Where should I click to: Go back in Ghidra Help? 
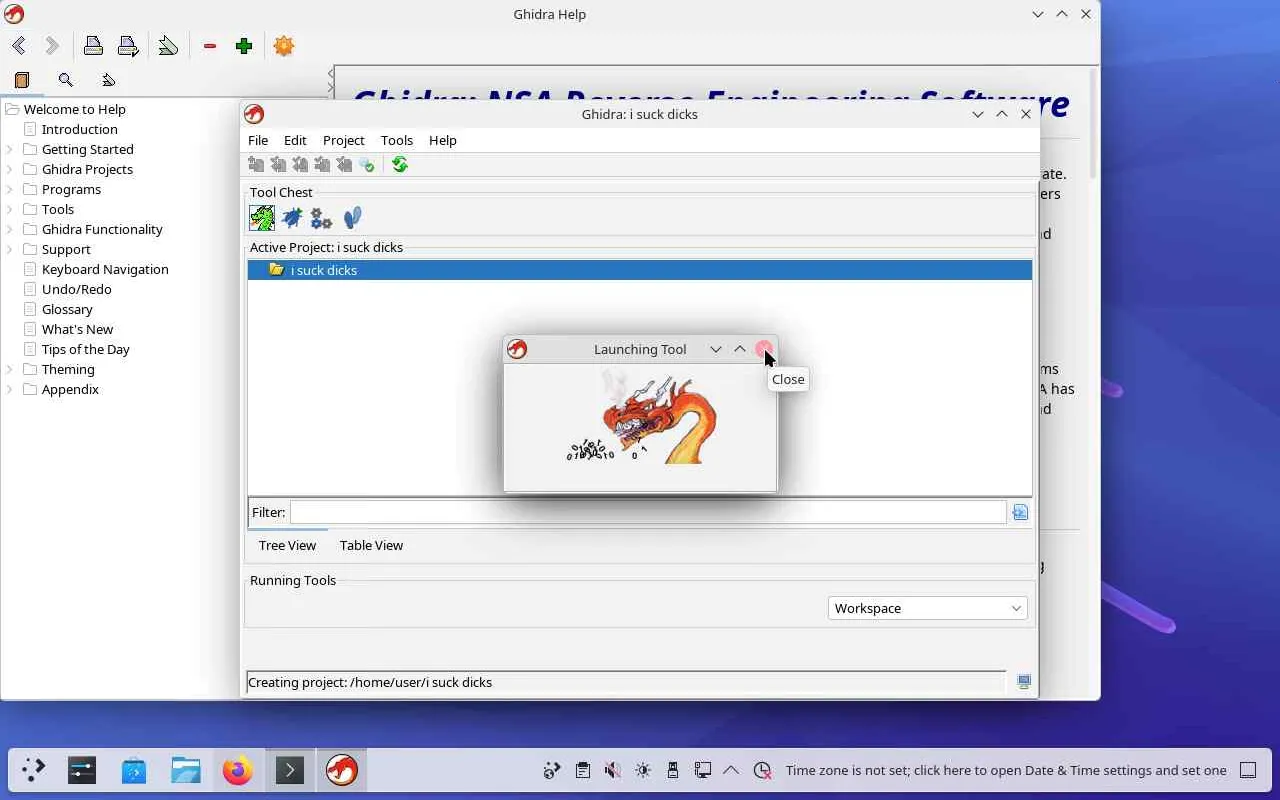tap(19, 46)
